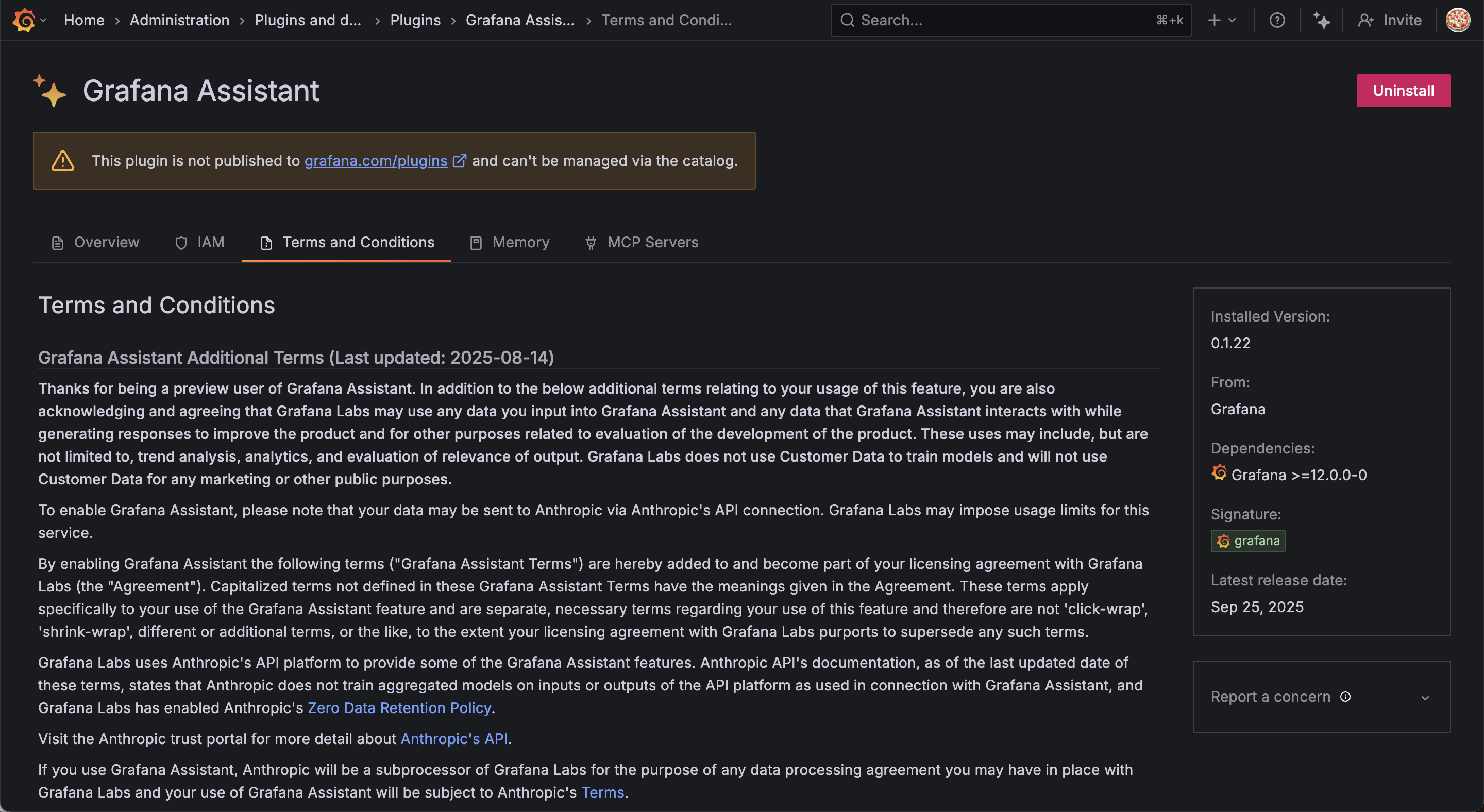1484x812 pixels.
Task: Select the IAM tab
Action: coord(199,243)
